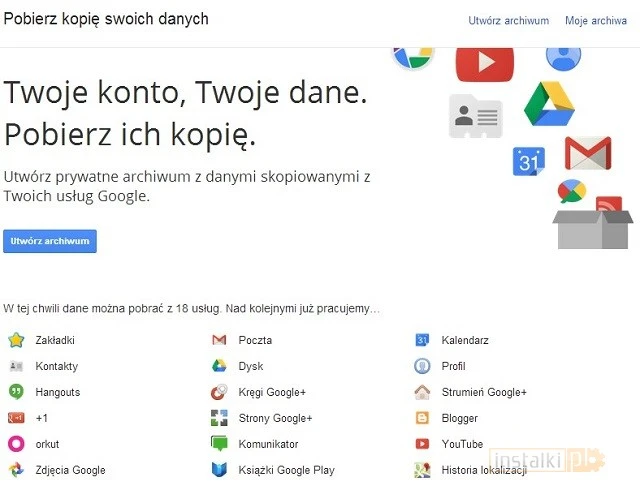Click the Zakładki label
Screen dimensions: 640x503
55,340
